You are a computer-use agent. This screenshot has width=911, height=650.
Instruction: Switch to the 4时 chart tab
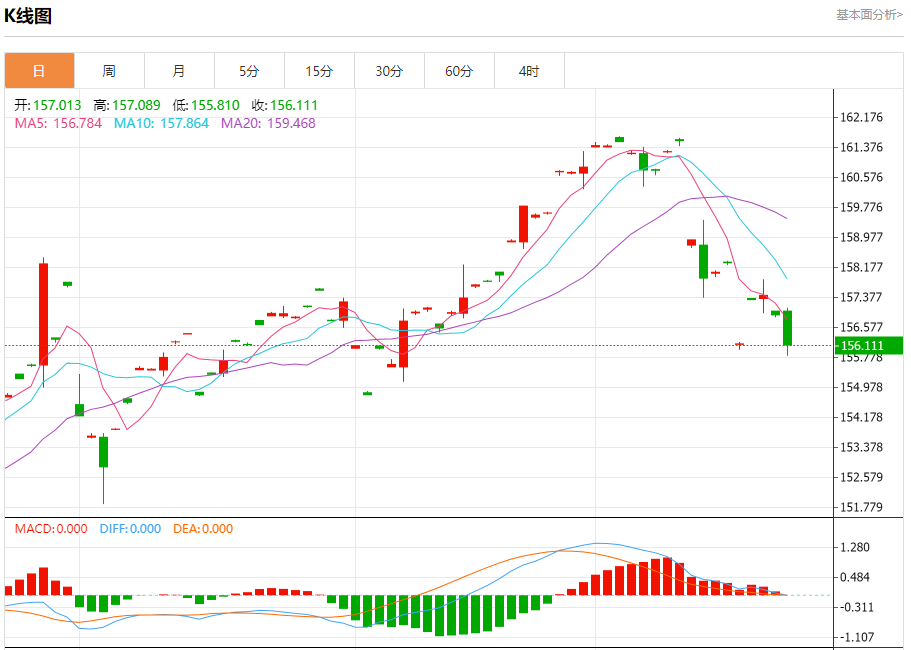[529, 71]
